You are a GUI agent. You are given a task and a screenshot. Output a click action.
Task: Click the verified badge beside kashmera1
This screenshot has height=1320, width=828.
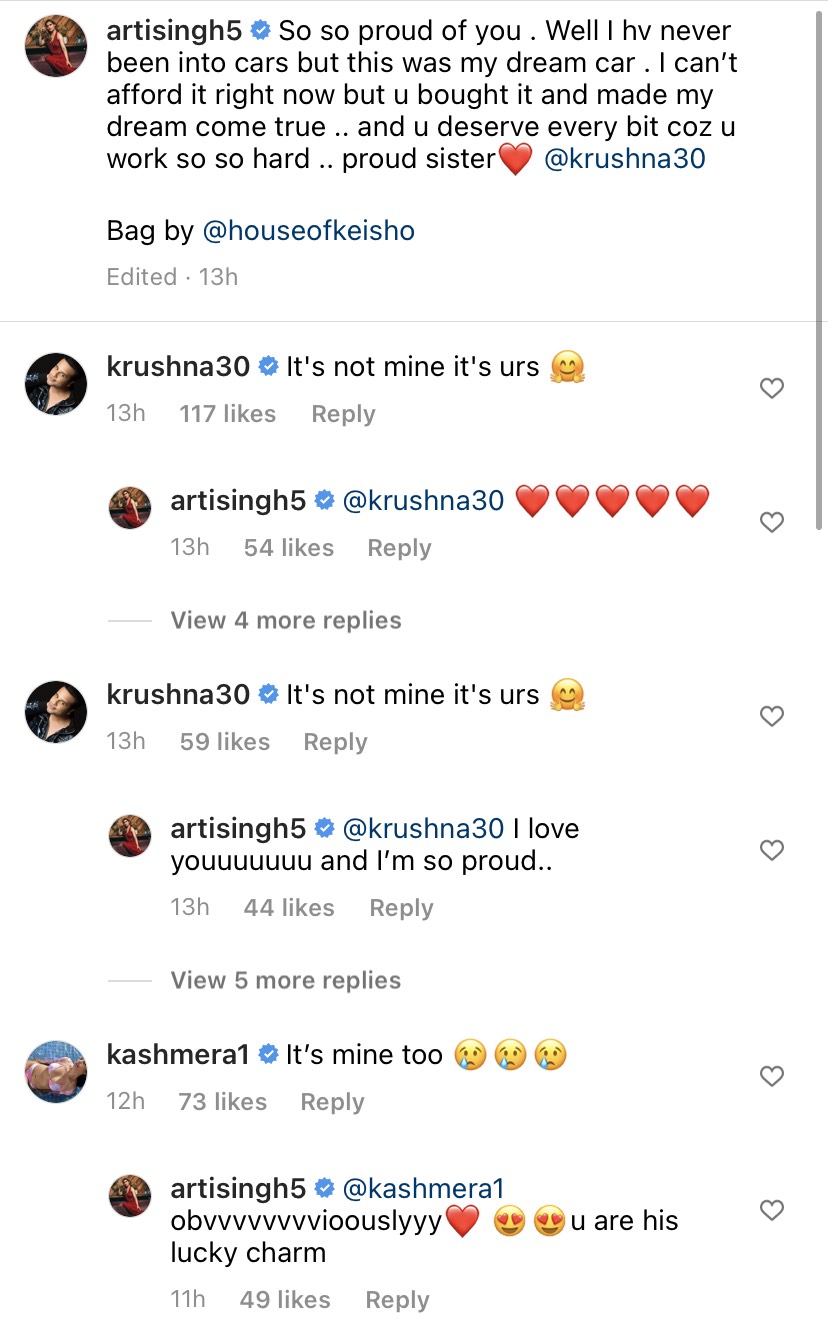267,1053
